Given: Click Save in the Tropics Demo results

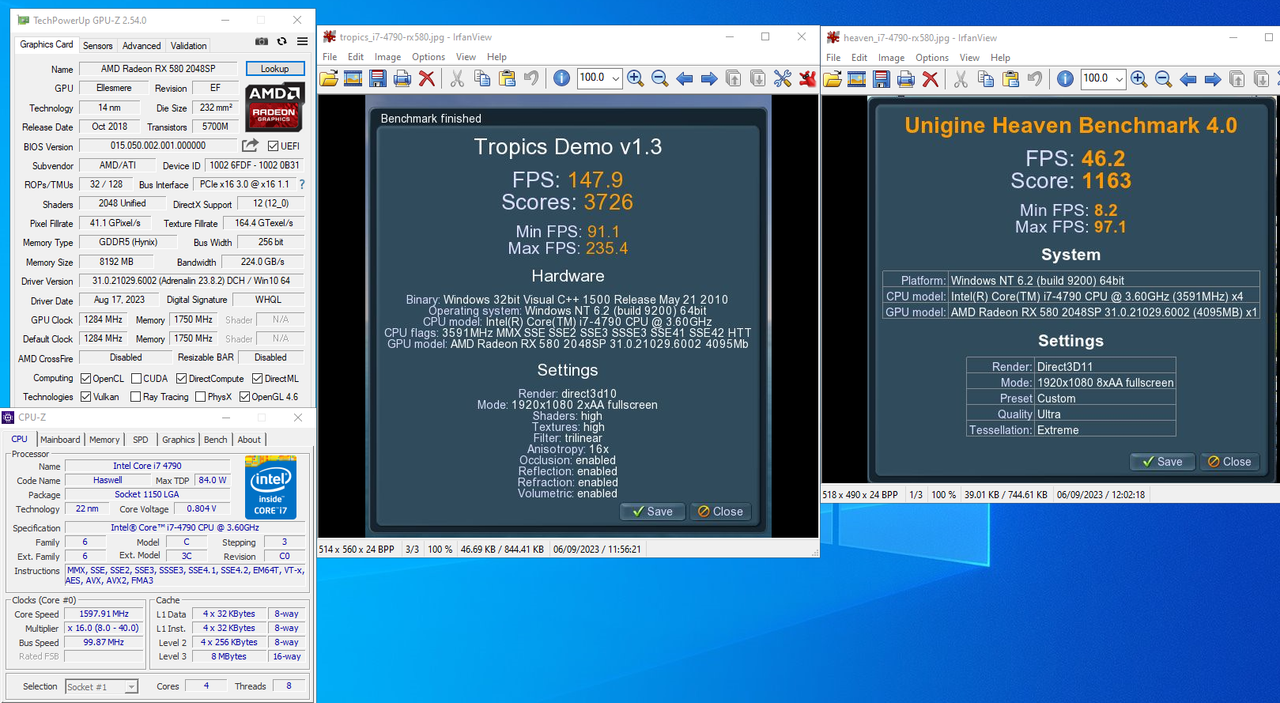Looking at the screenshot, I should pyautogui.click(x=652, y=511).
